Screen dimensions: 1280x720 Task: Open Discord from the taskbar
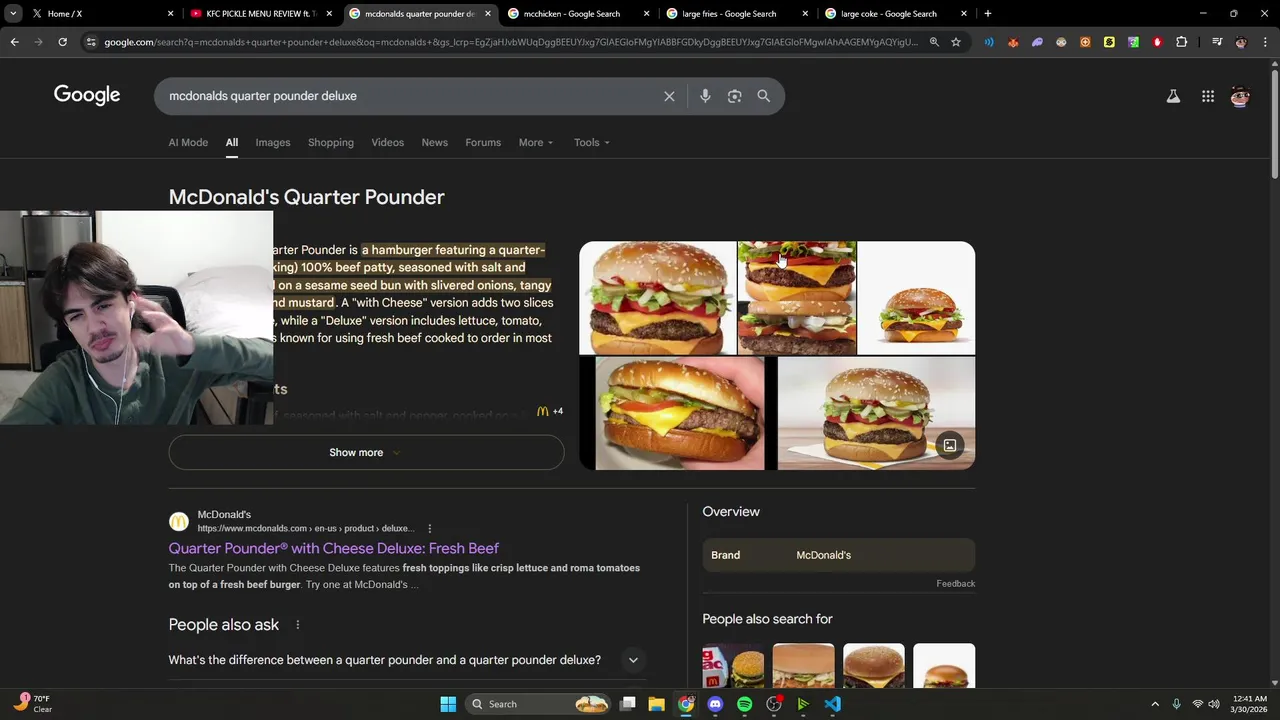[715, 704]
